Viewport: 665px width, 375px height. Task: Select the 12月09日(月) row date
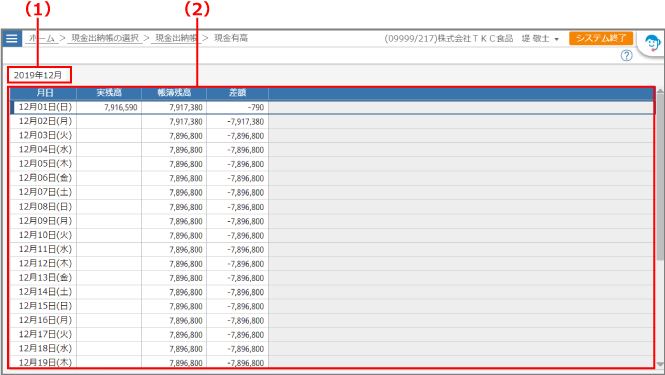[x=45, y=221]
